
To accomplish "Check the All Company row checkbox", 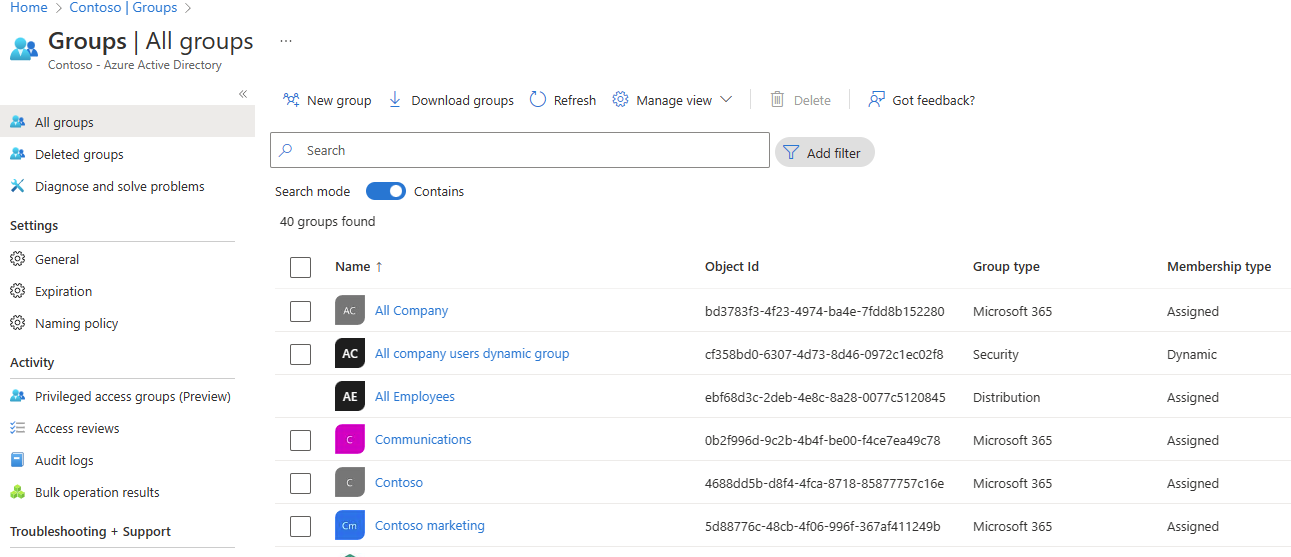I will (300, 311).
